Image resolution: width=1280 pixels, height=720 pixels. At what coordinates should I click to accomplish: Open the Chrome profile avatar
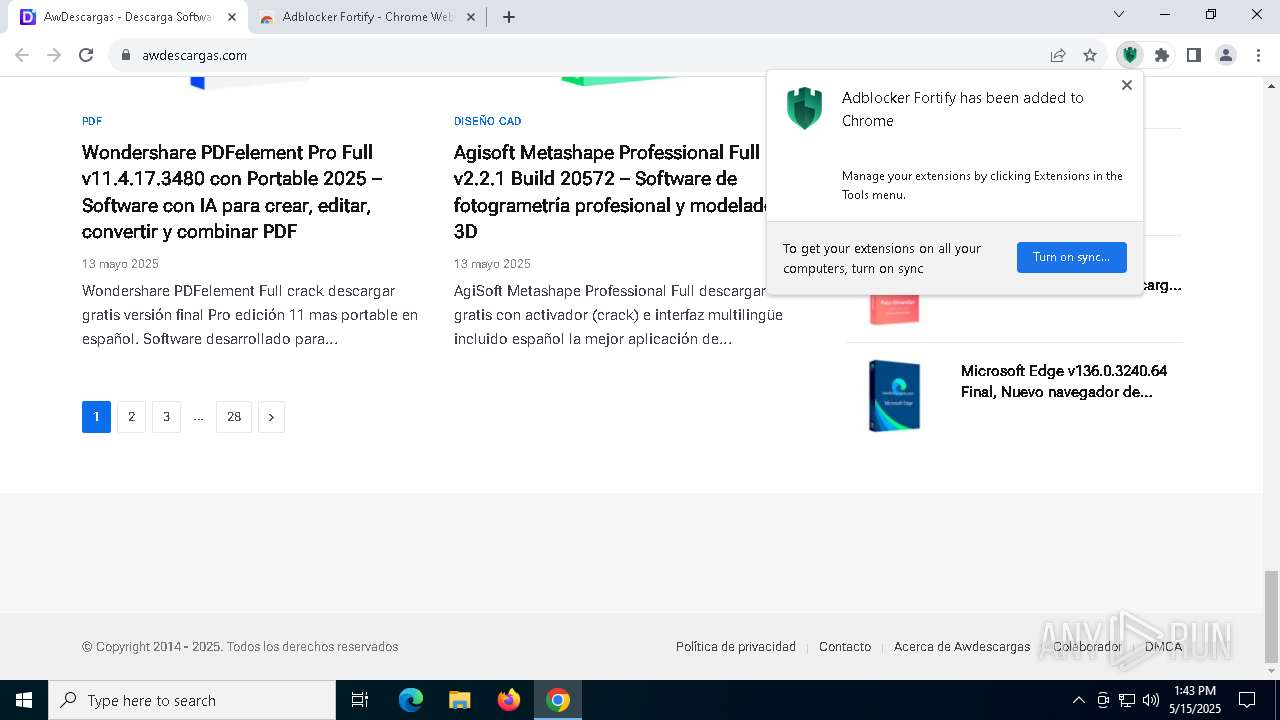[x=1226, y=55]
